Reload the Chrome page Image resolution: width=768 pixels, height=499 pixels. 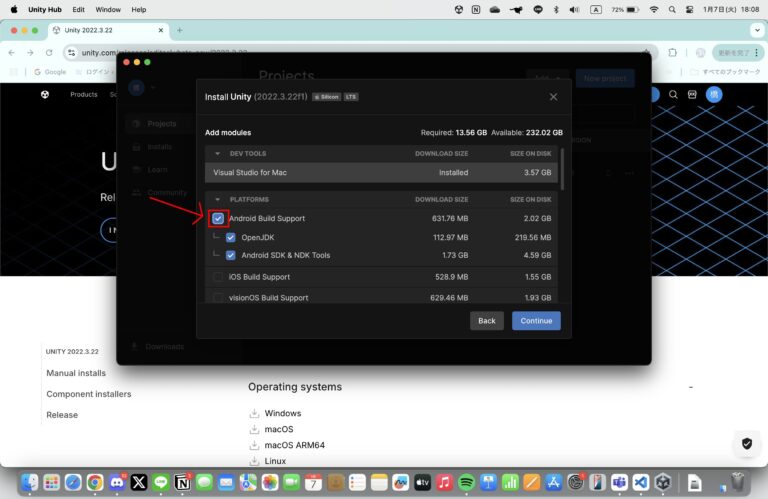click(50, 52)
